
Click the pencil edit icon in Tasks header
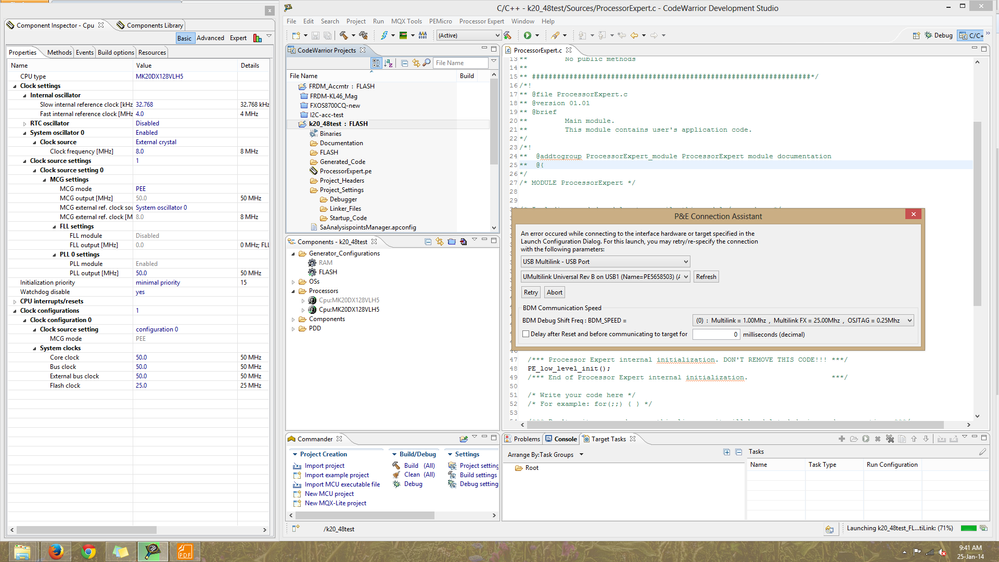click(982, 452)
